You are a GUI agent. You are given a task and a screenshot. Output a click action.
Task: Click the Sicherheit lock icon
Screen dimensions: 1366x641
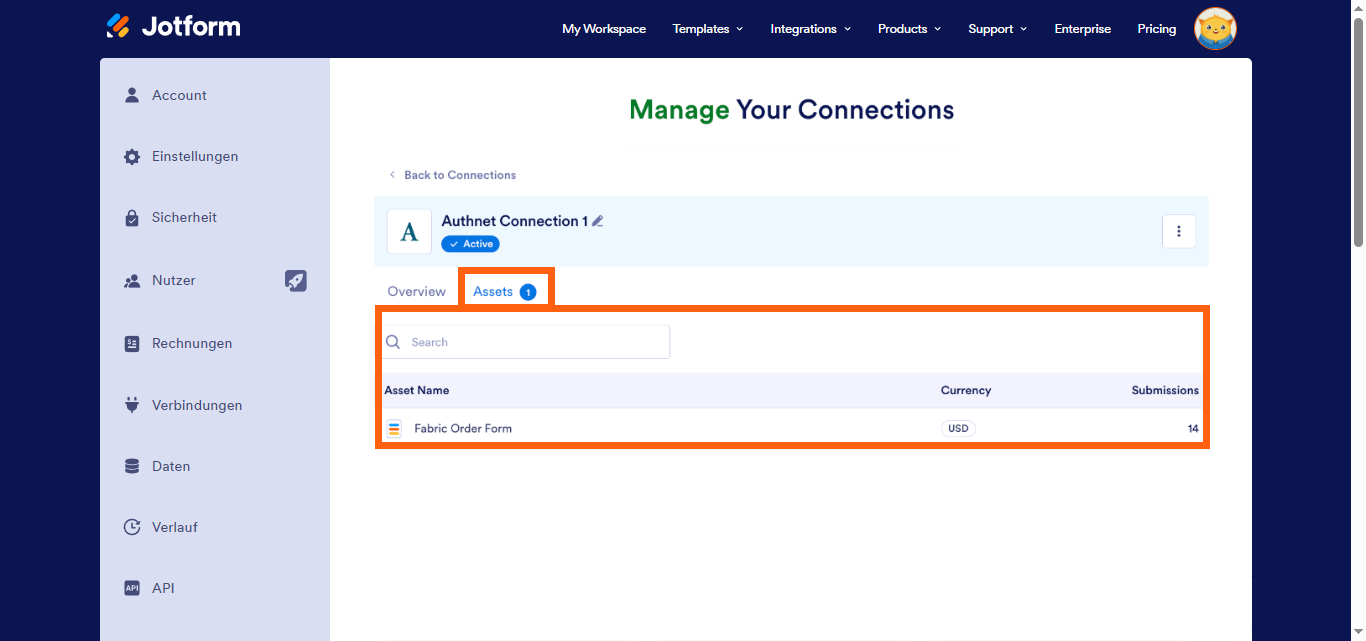[x=132, y=218]
